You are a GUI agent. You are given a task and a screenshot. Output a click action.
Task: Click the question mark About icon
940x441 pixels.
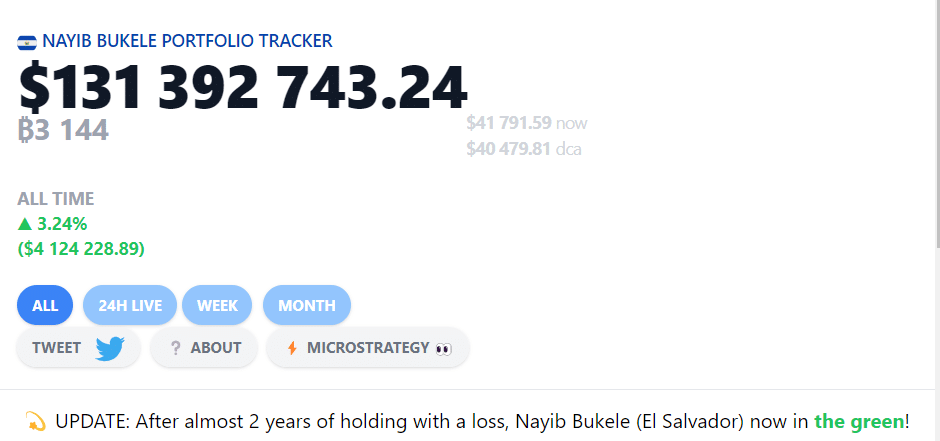pyautogui.click(x=175, y=348)
